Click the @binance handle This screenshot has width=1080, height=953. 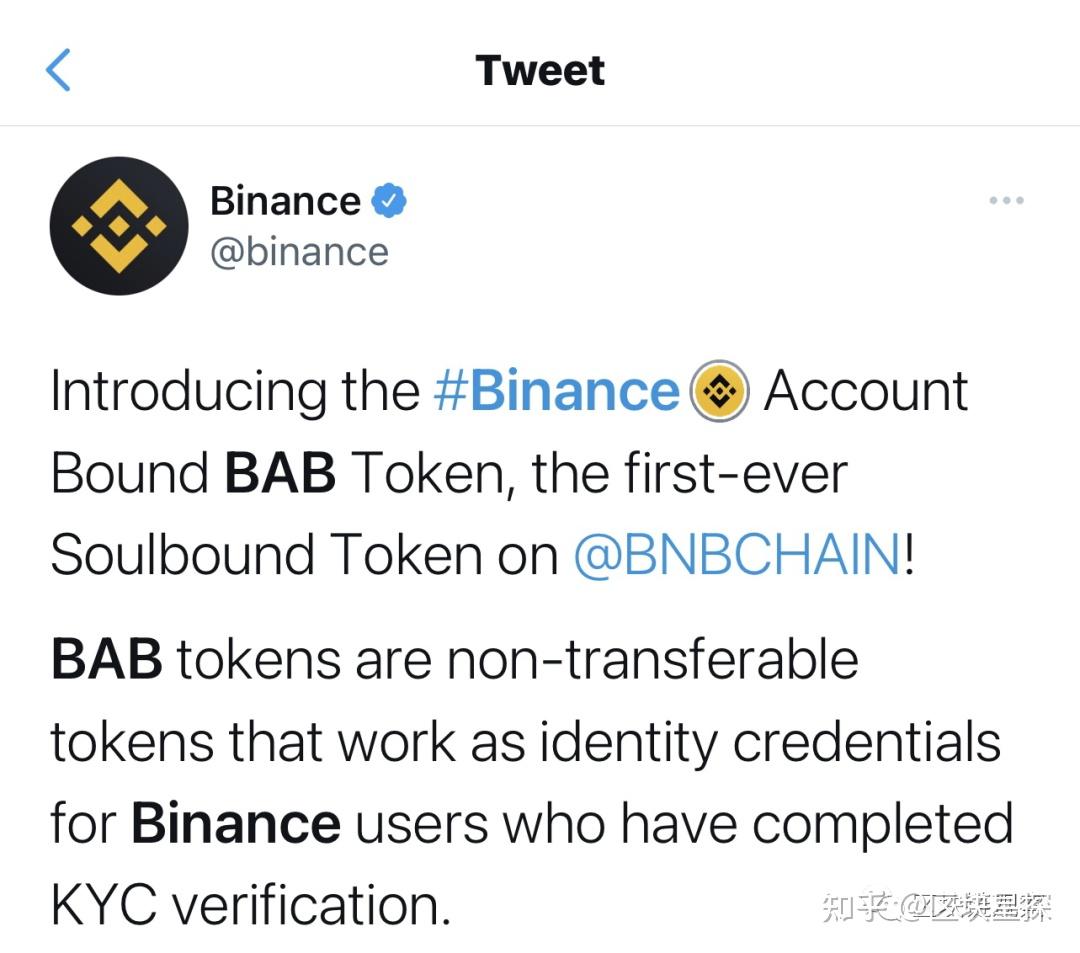click(x=299, y=251)
